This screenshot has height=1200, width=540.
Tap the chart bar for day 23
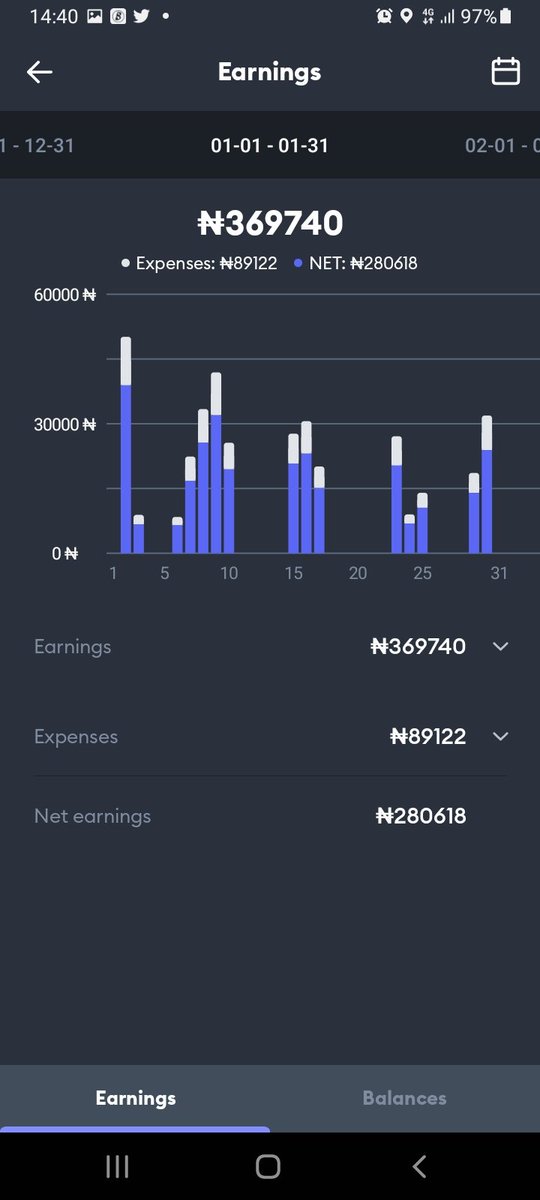click(397, 495)
